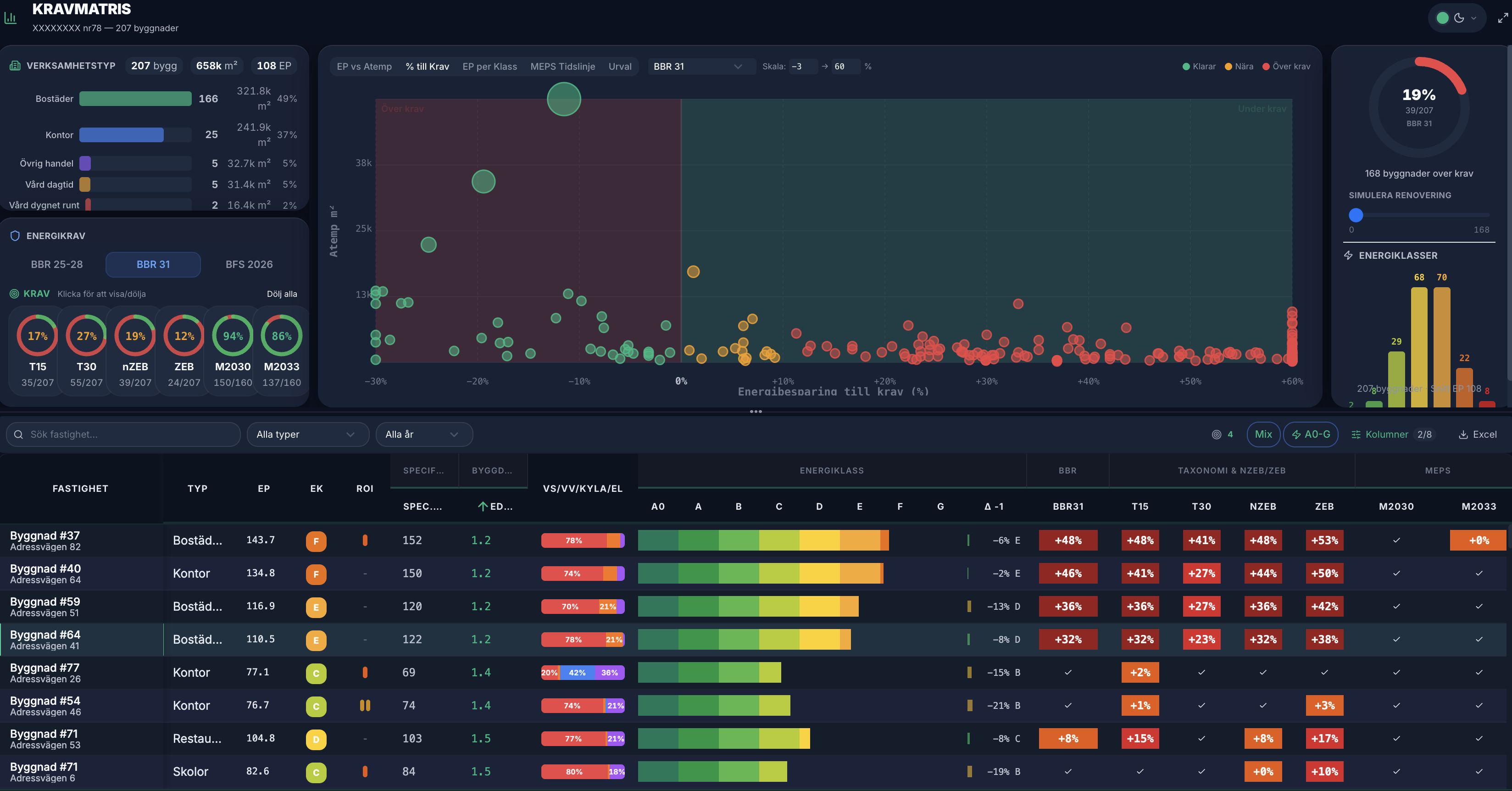Click the download icon beside Excel
Image resolution: width=1512 pixels, height=791 pixels.
tap(1463, 434)
